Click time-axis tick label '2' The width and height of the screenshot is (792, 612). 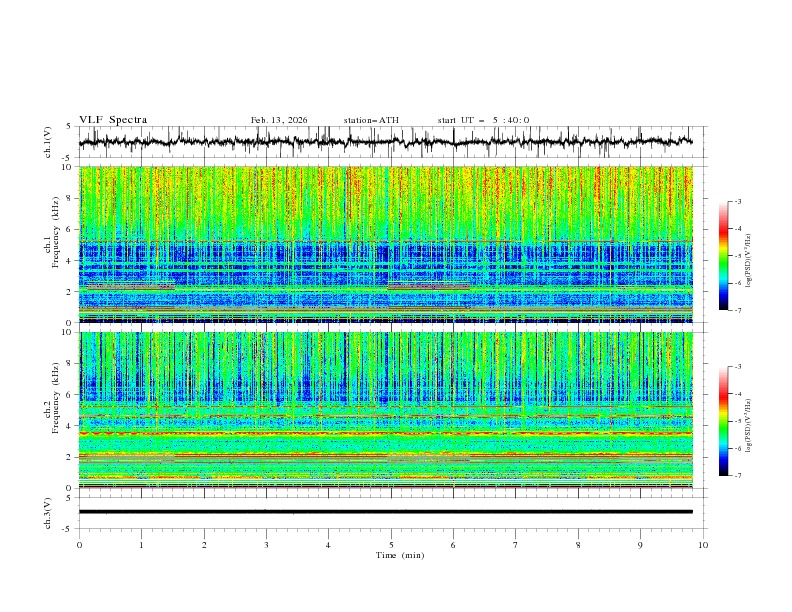tap(204, 545)
